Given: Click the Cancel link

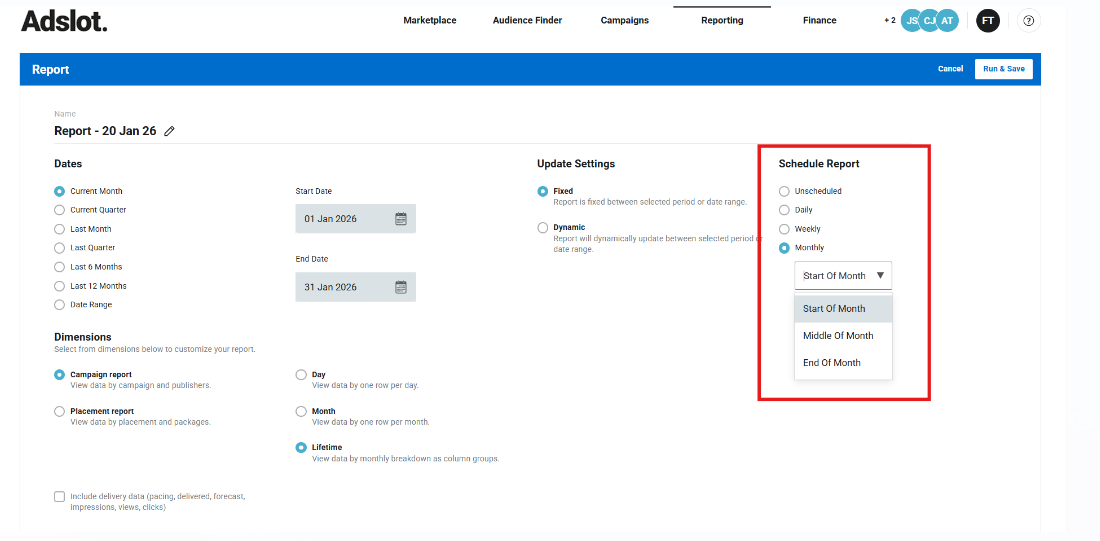Looking at the screenshot, I should pos(950,69).
